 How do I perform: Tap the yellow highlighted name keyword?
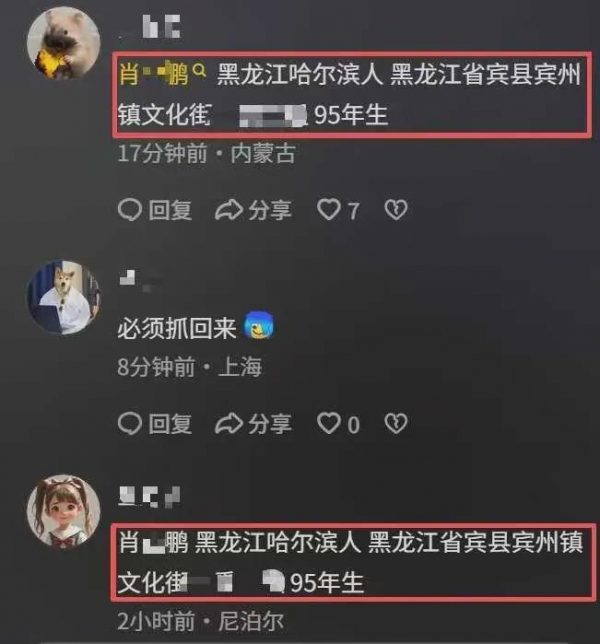coord(154,74)
